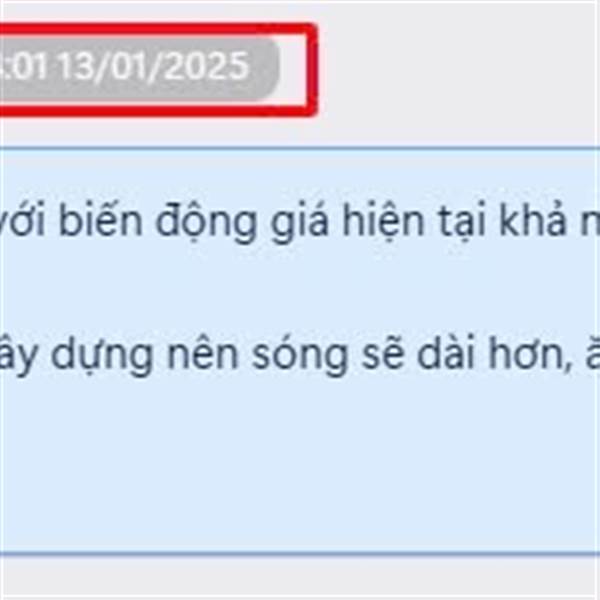Click the word 'sóng' in the message
The height and width of the screenshot is (600, 600).
point(300,356)
